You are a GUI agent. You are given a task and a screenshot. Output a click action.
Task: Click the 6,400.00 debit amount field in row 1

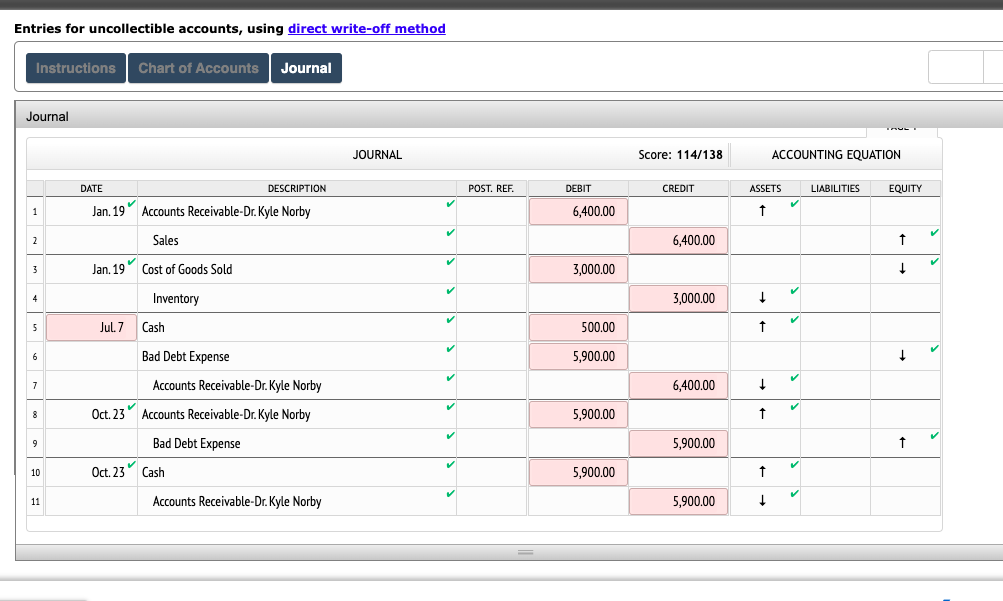tap(577, 211)
